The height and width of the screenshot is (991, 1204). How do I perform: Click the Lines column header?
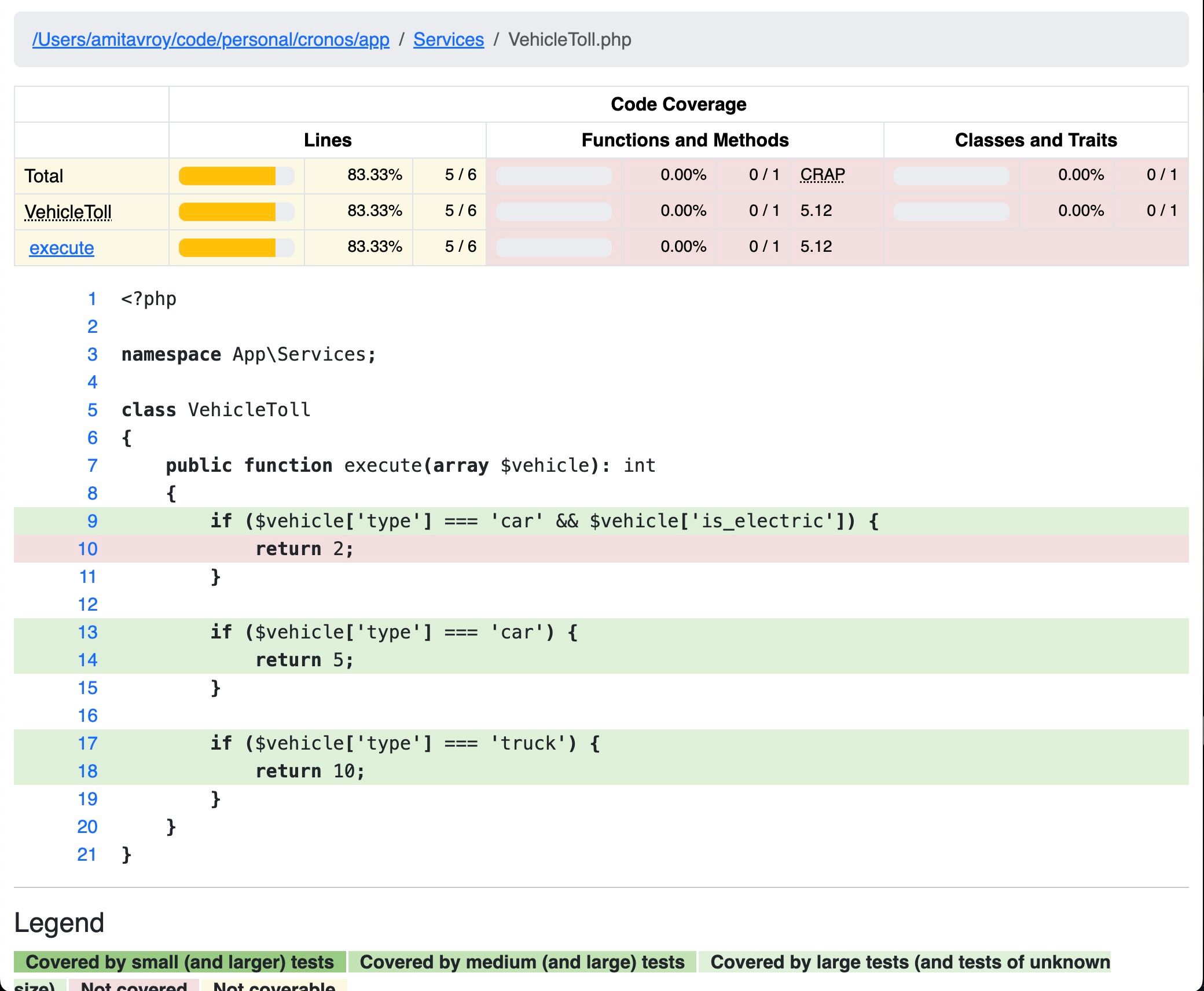[328, 140]
